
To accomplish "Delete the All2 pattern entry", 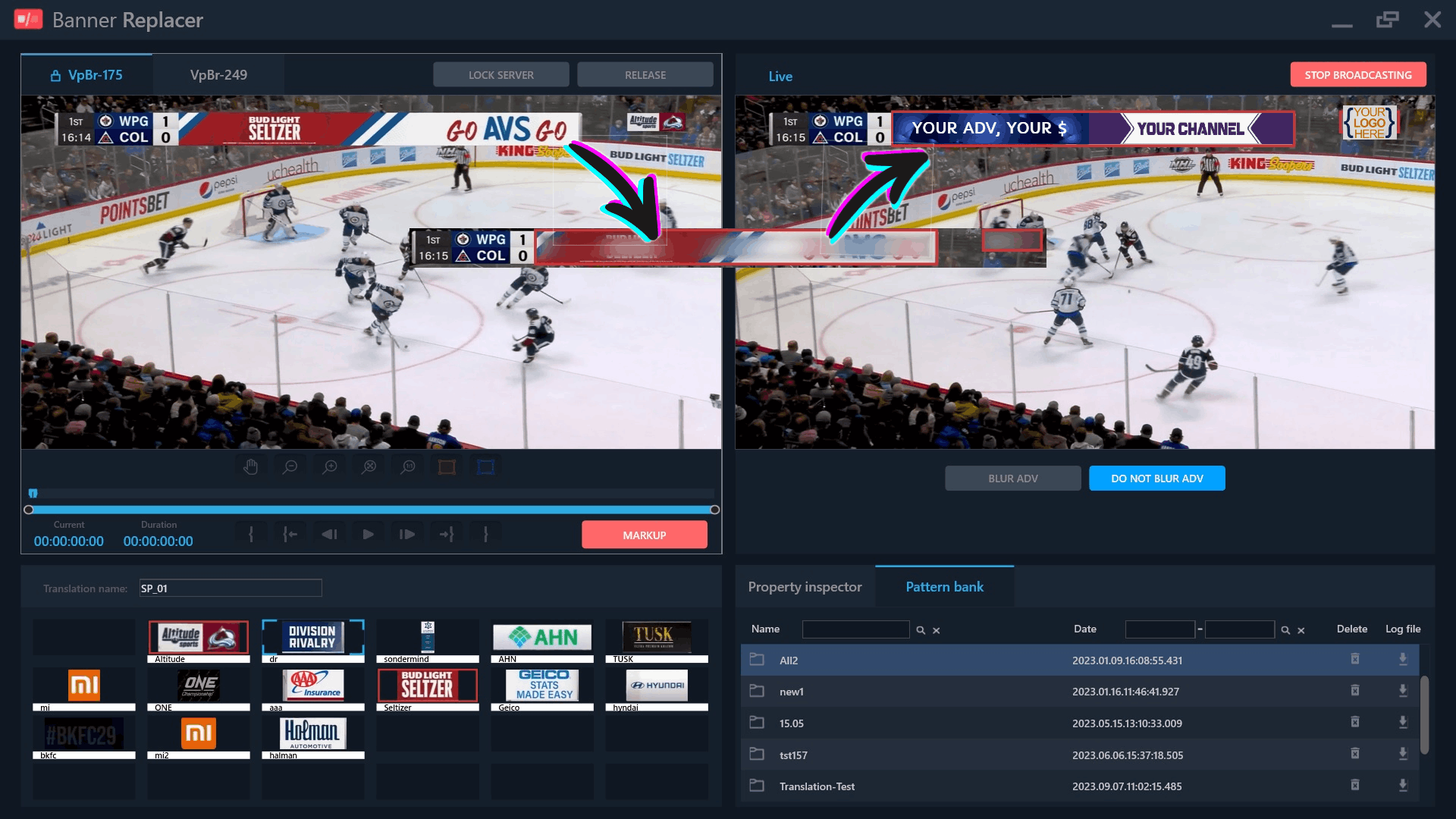I will coord(1354,659).
